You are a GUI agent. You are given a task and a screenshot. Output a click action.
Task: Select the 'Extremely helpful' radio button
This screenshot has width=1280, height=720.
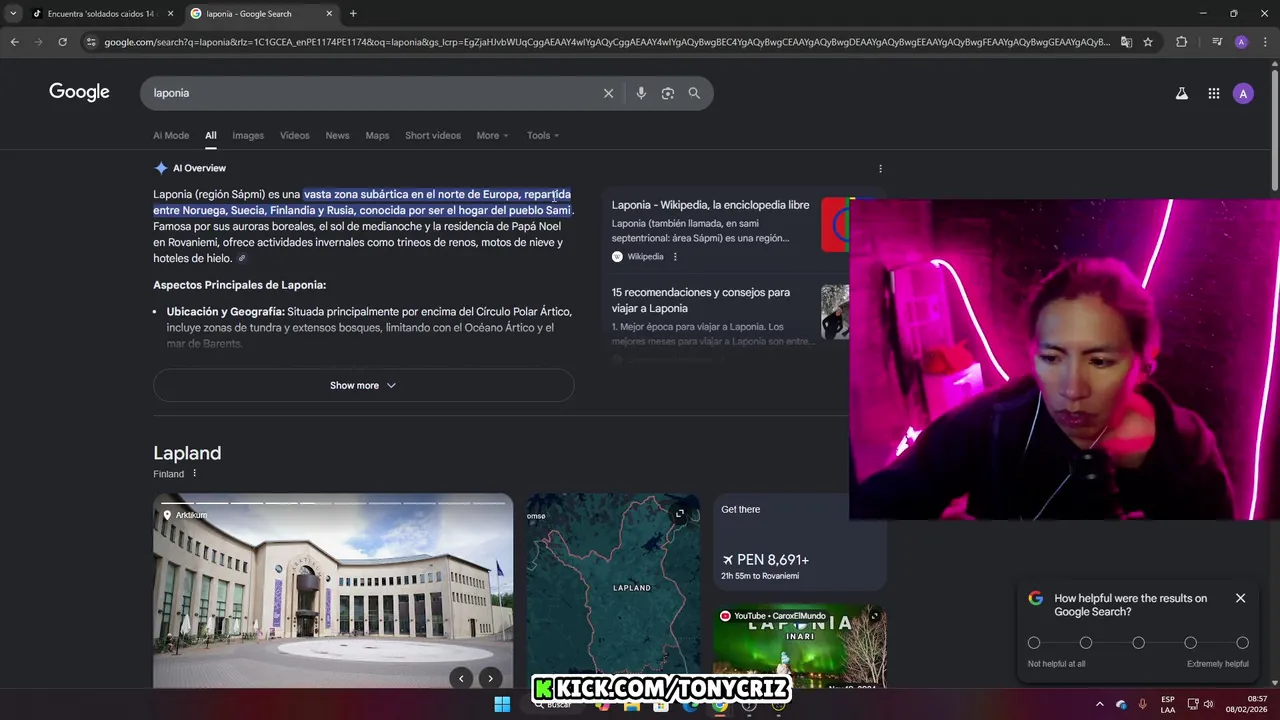[x=1242, y=643]
